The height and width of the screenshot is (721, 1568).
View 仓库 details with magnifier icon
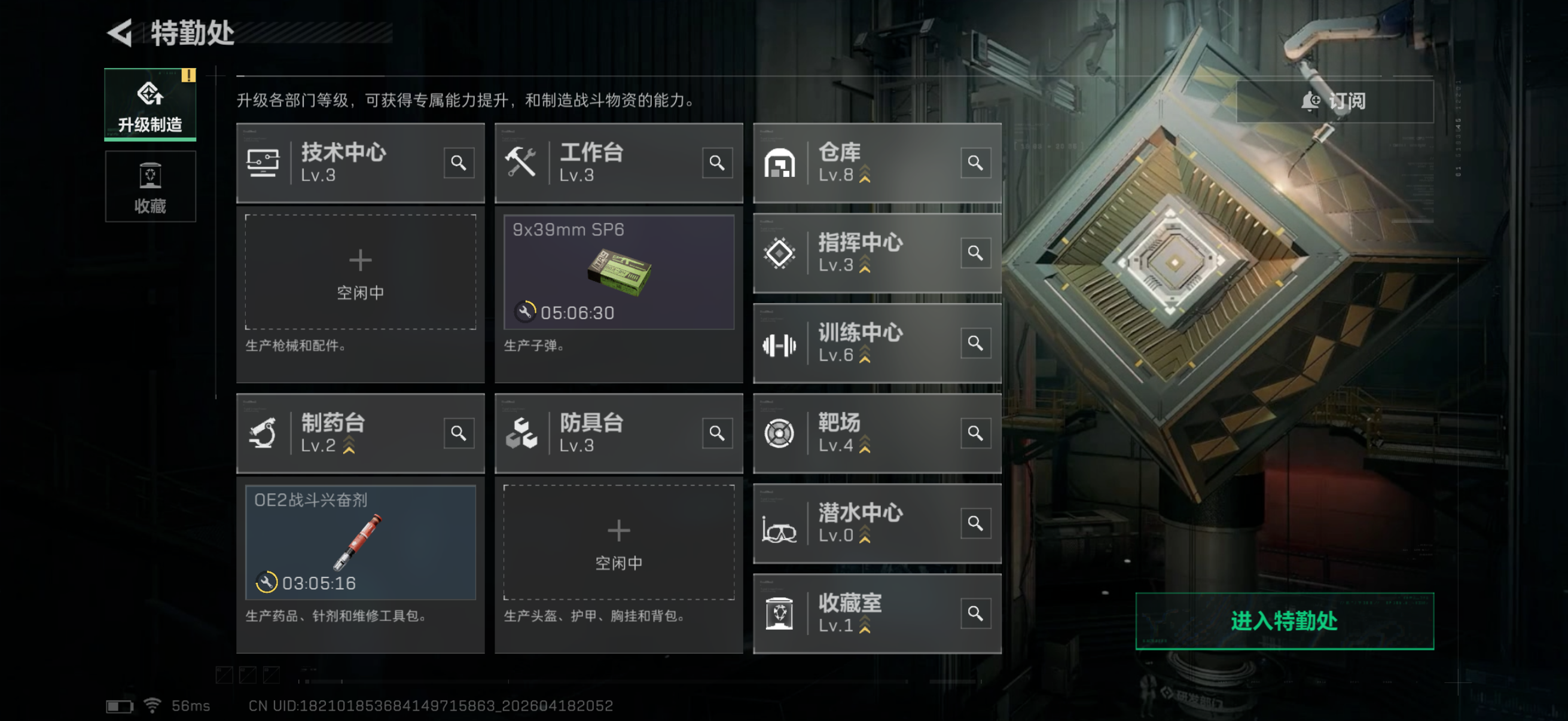975,163
